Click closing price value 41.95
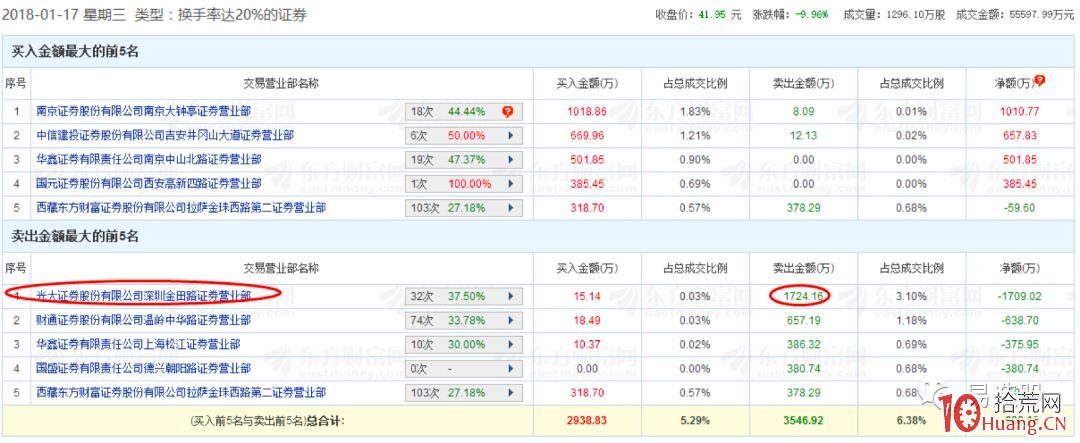 pyautogui.click(x=713, y=14)
